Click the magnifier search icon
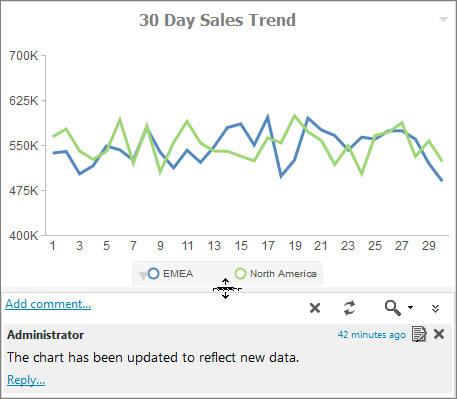The height and width of the screenshot is (399, 457). tap(392, 308)
